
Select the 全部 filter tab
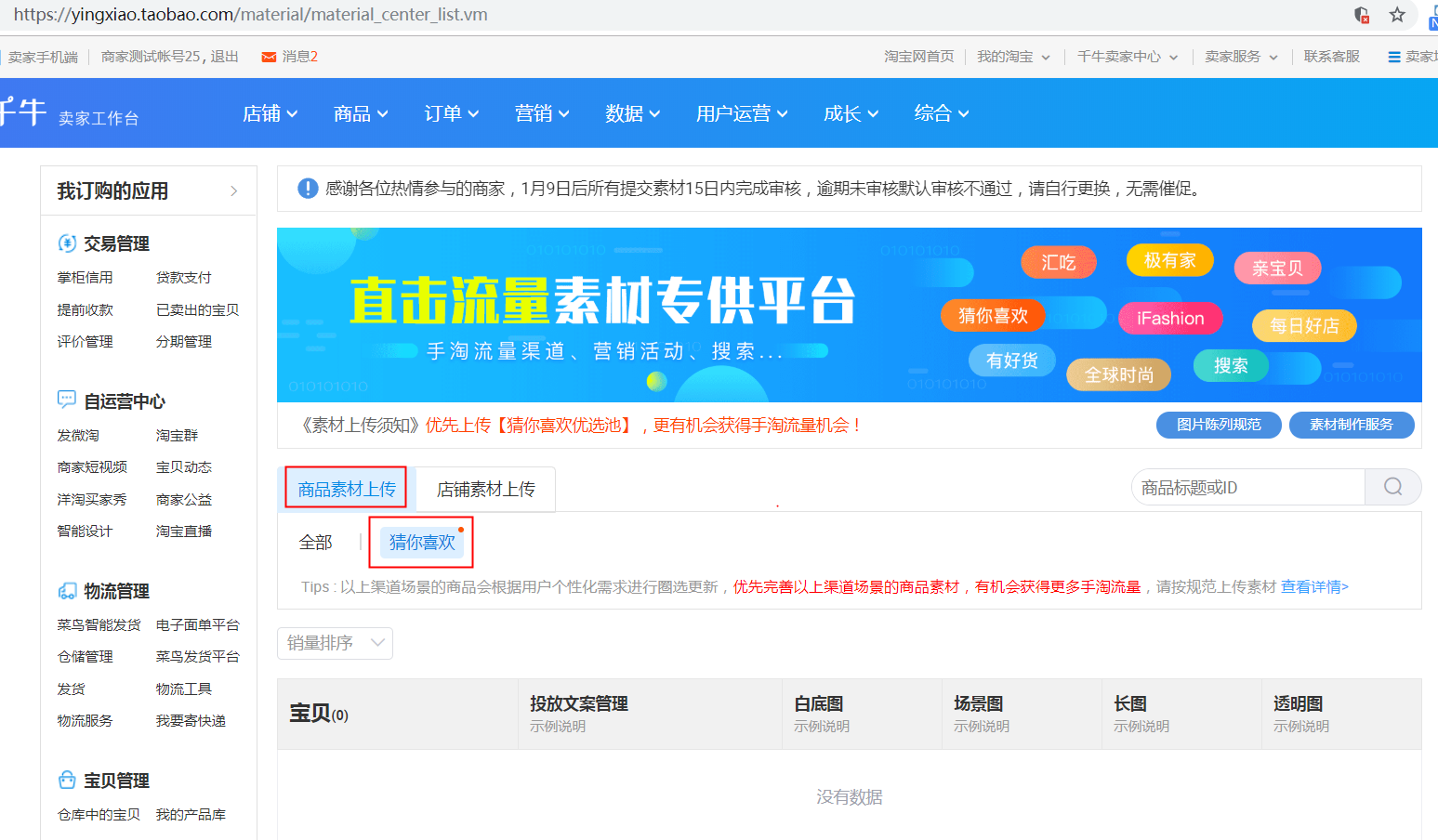(315, 543)
